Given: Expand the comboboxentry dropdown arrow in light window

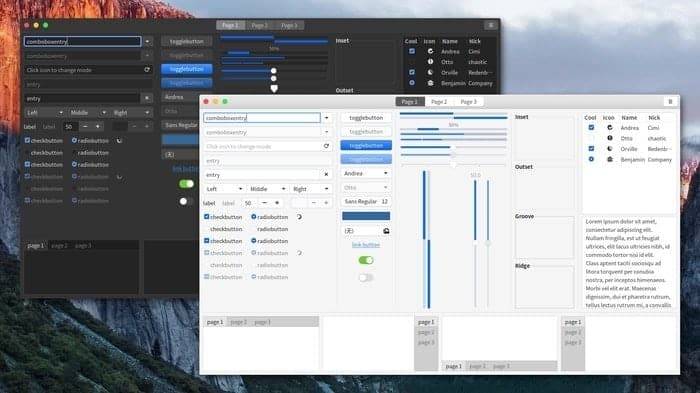Looking at the screenshot, I should pos(326,117).
